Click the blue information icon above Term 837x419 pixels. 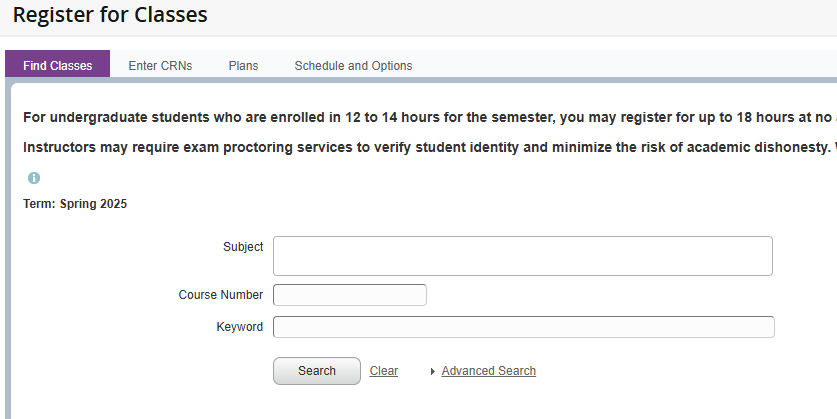tap(34, 178)
